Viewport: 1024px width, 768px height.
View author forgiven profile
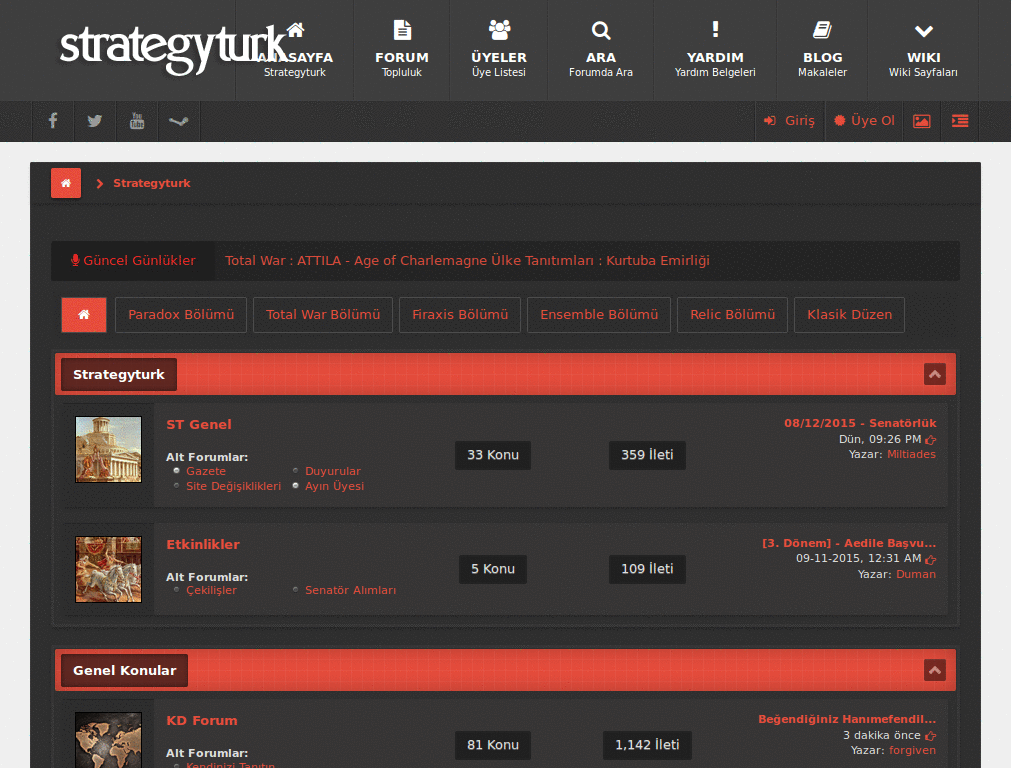coord(912,750)
